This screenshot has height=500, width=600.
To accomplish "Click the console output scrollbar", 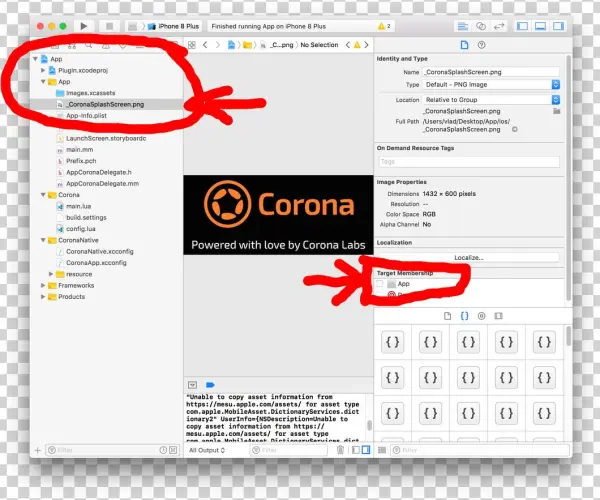I will [x=369, y=425].
